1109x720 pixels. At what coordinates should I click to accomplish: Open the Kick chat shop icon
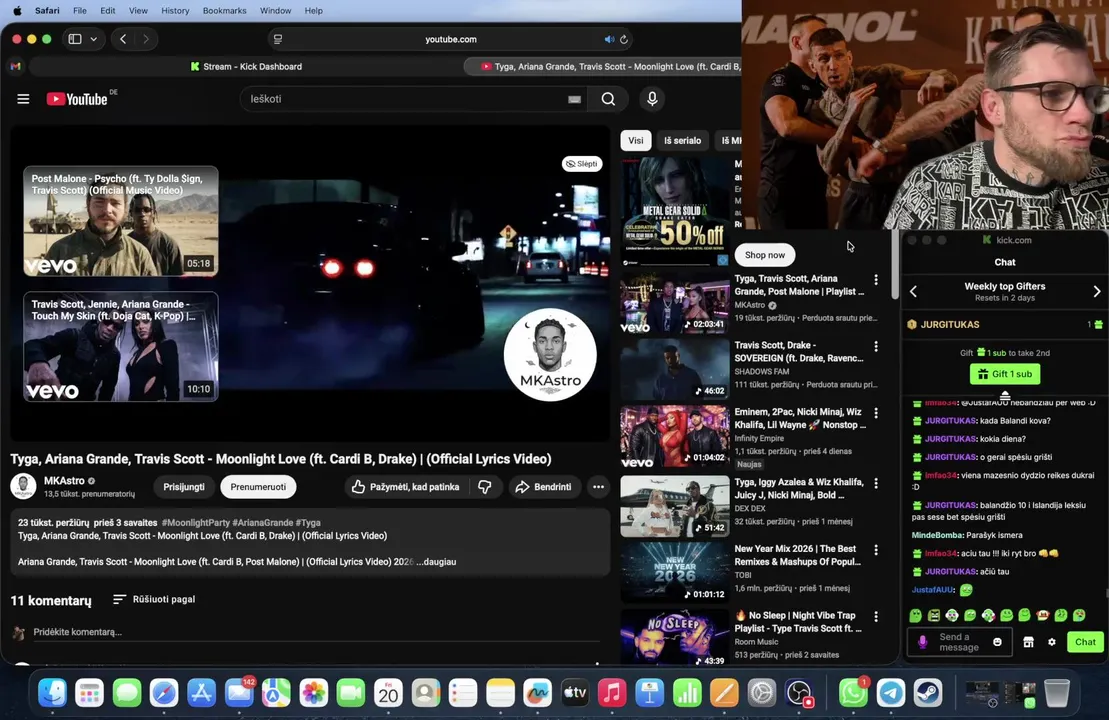click(1028, 642)
